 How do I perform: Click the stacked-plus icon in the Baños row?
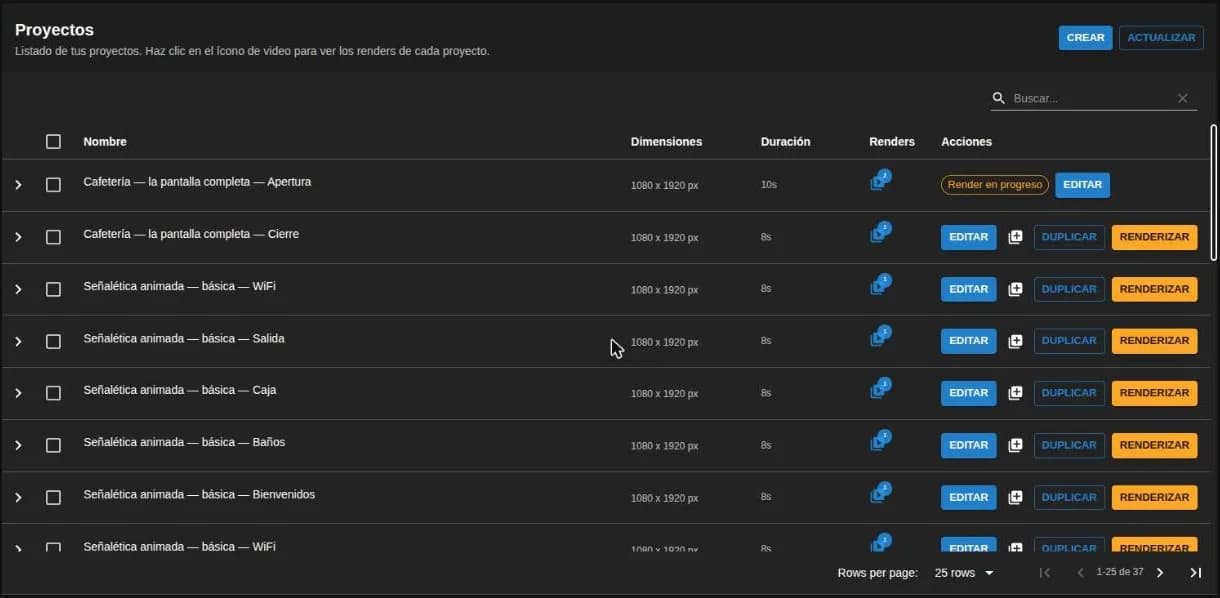[x=1015, y=445]
